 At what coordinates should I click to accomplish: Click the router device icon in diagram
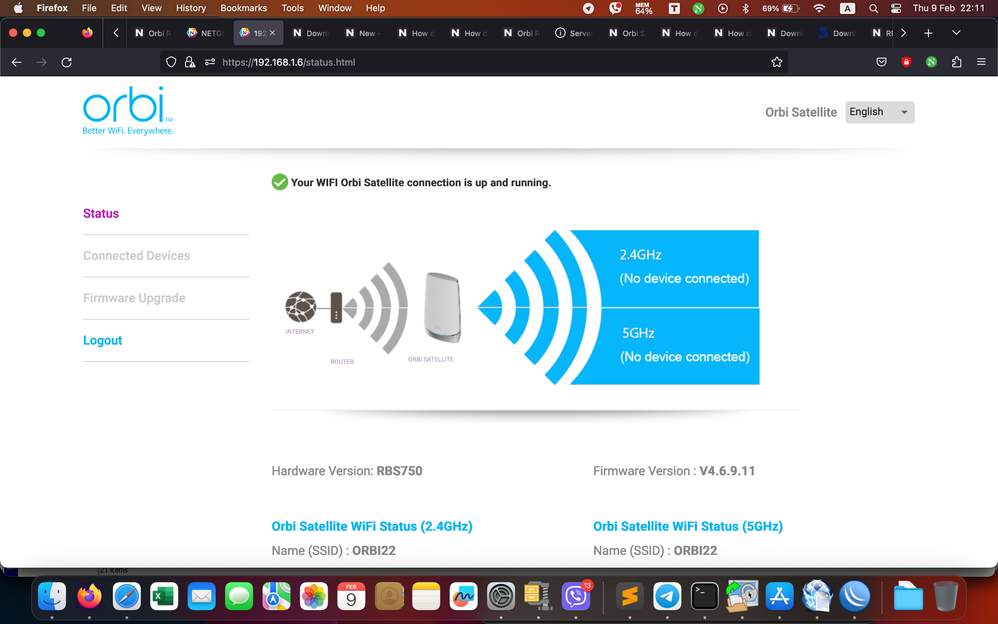(x=336, y=308)
